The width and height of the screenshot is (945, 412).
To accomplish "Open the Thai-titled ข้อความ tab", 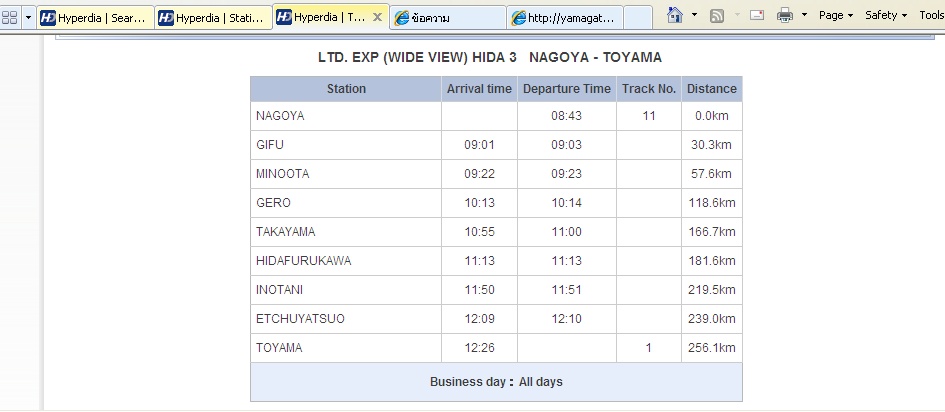I will coord(448,17).
